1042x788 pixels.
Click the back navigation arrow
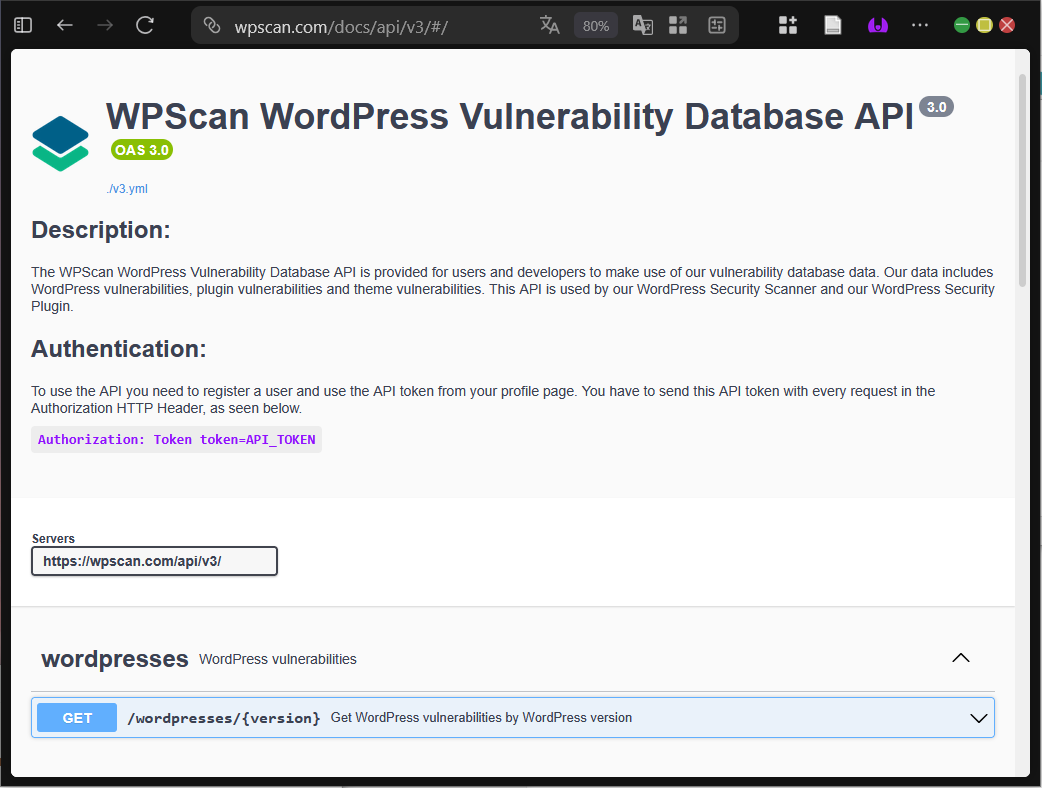click(64, 25)
